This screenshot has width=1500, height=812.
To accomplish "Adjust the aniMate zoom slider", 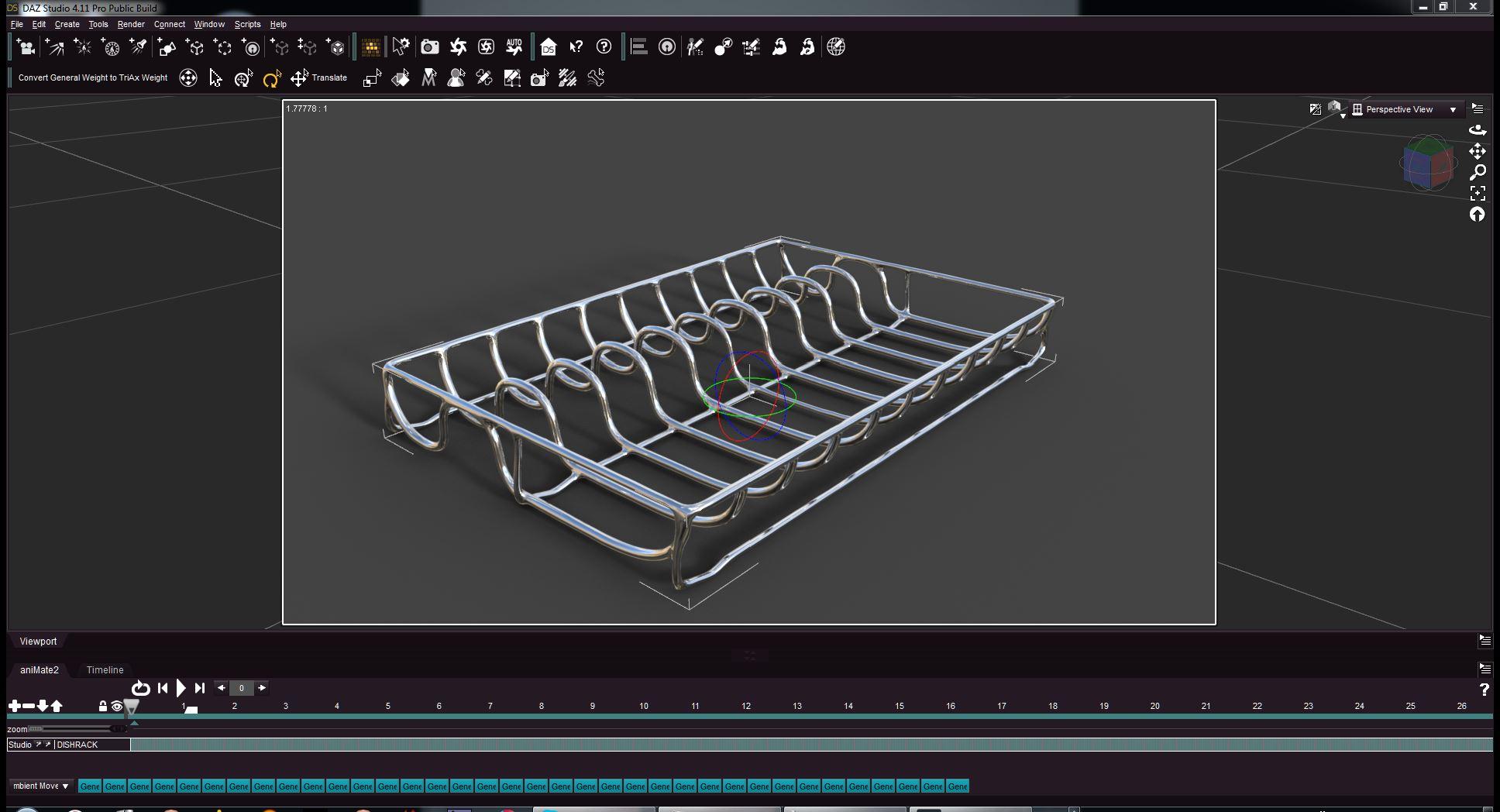I will pyautogui.click(x=77, y=729).
